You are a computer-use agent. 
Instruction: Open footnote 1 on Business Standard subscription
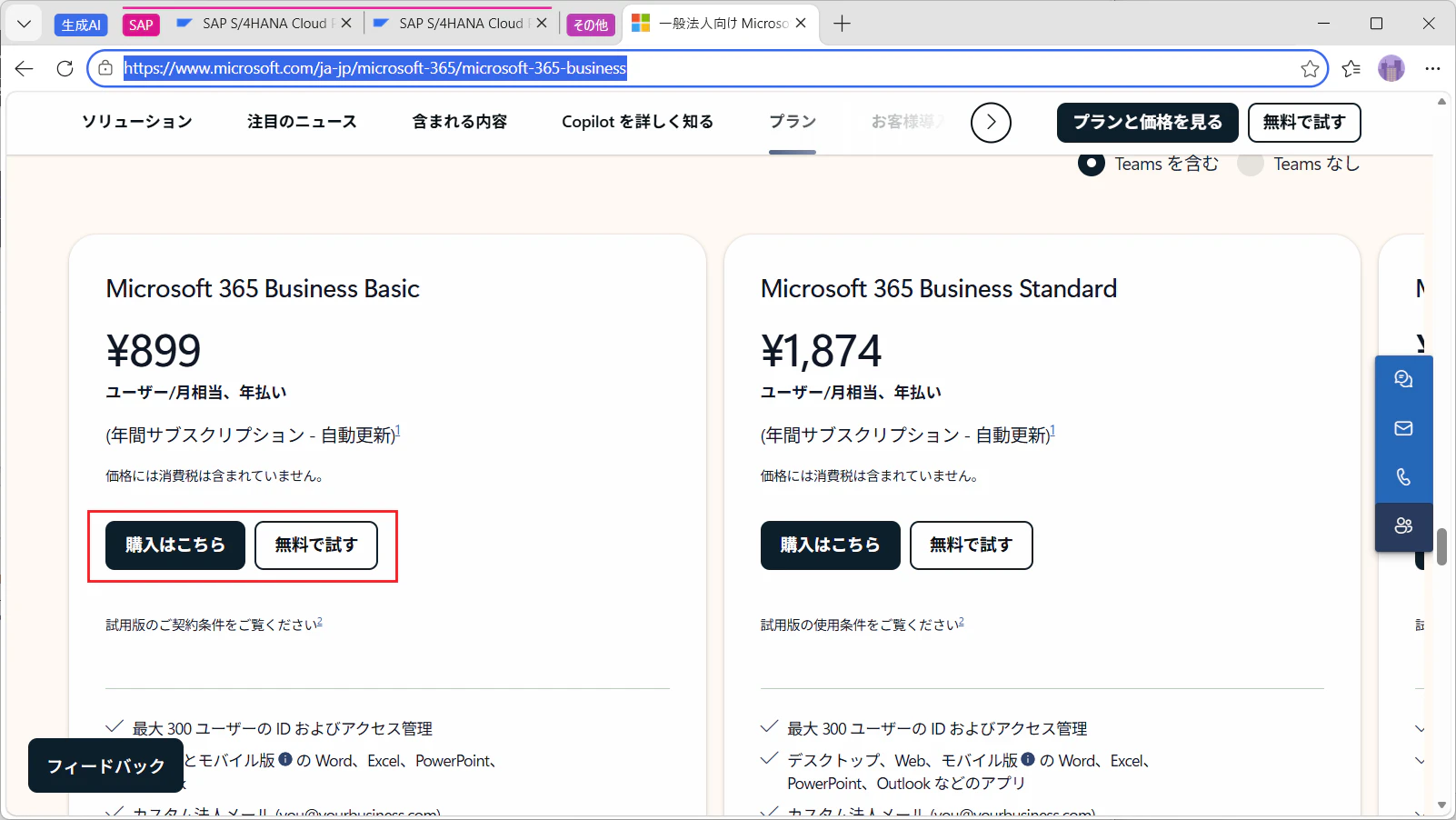[x=1052, y=431]
